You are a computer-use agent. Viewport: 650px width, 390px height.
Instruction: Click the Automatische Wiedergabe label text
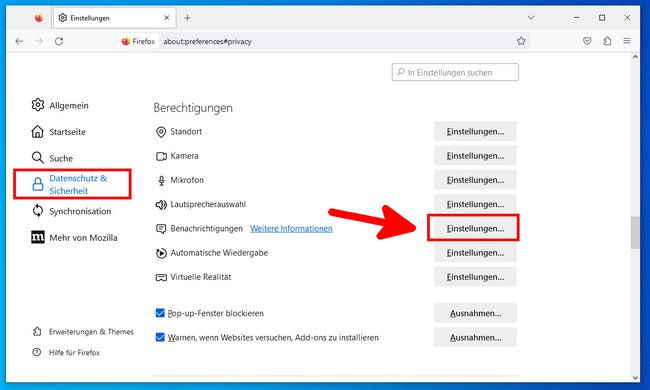219,253
